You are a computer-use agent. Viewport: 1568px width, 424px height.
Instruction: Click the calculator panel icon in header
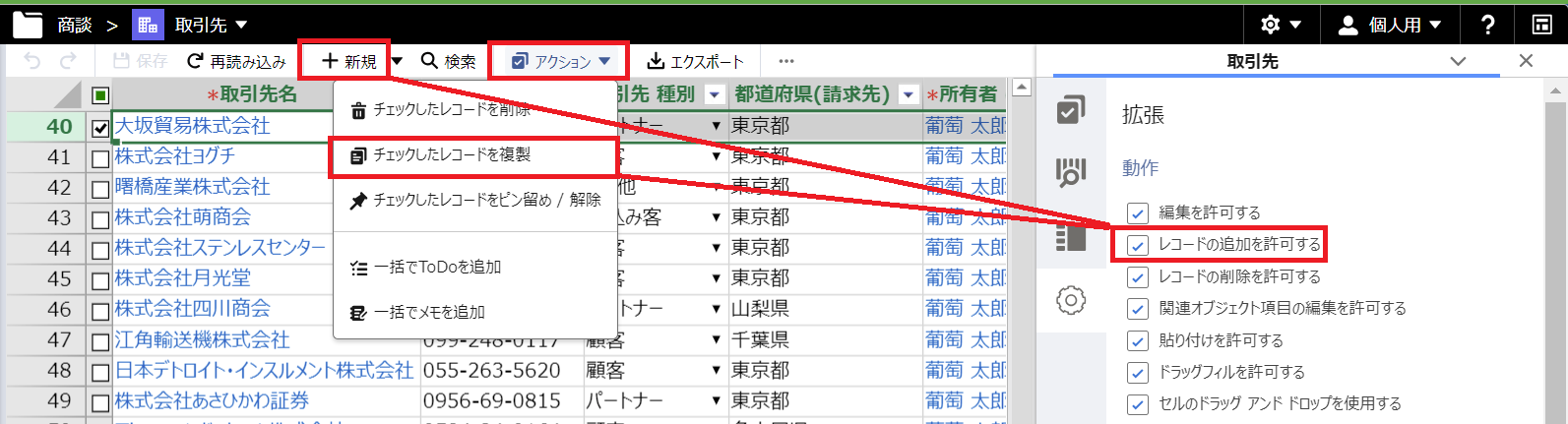pos(1542,25)
